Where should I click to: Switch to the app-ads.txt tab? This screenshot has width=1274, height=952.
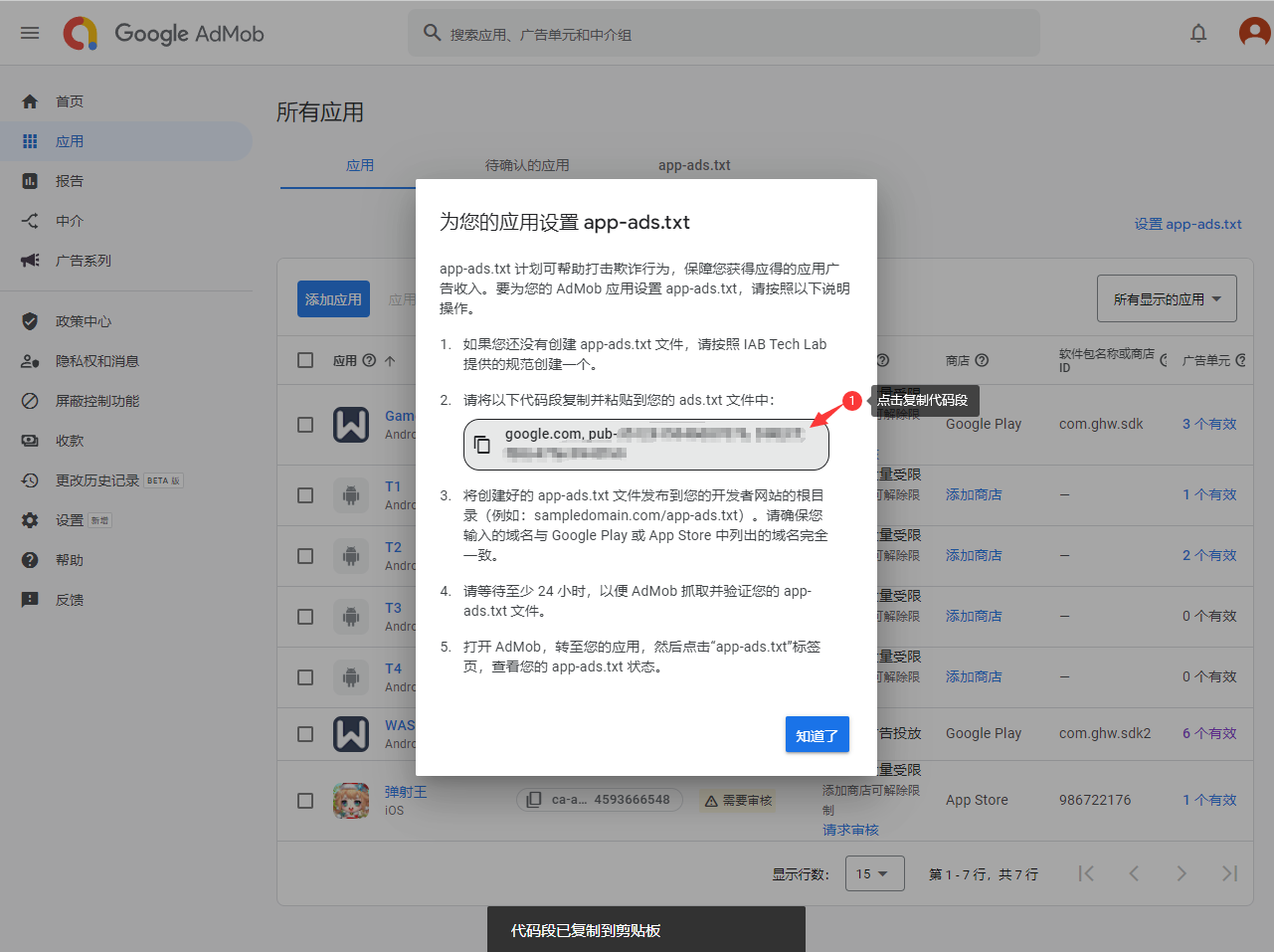(x=694, y=165)
